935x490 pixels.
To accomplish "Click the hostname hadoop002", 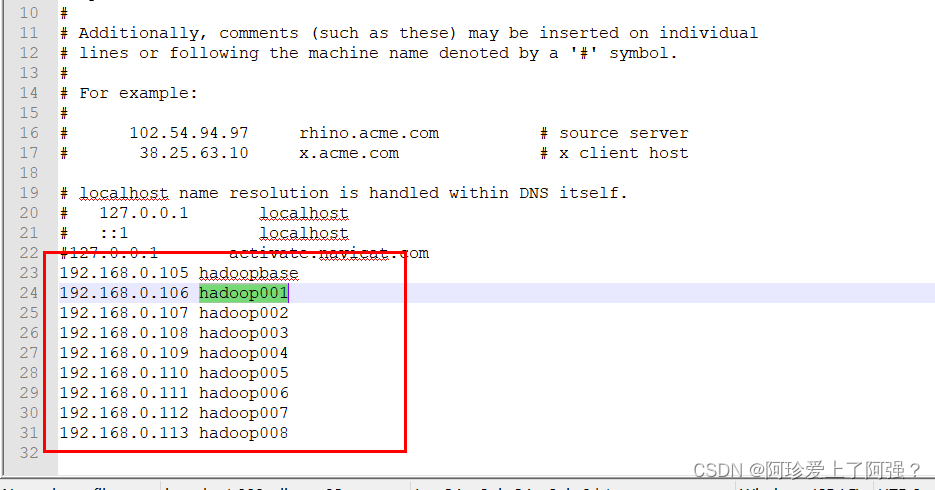I will pyautogui.click(x=244, y=313).
